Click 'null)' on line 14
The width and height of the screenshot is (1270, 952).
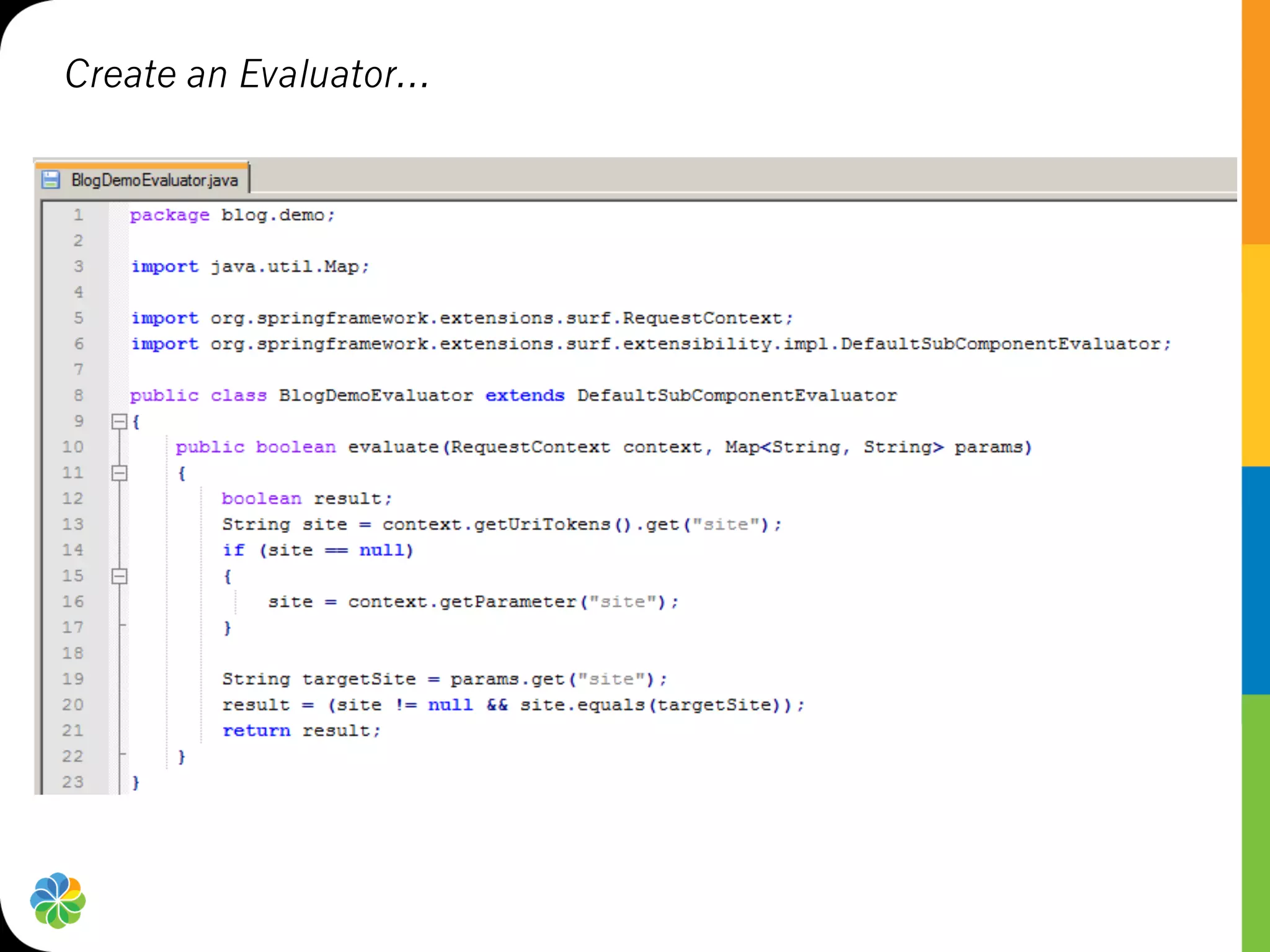pyautogui.click(x=386, y=550)
